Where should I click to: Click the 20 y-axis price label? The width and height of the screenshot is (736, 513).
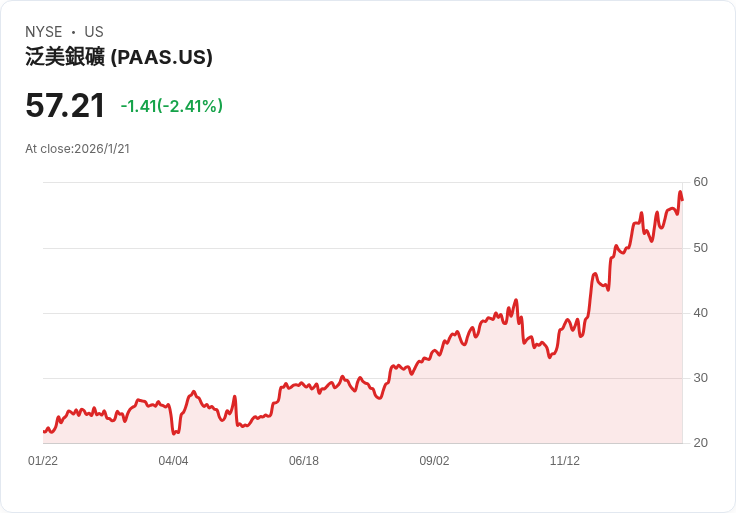coord(700,443)
